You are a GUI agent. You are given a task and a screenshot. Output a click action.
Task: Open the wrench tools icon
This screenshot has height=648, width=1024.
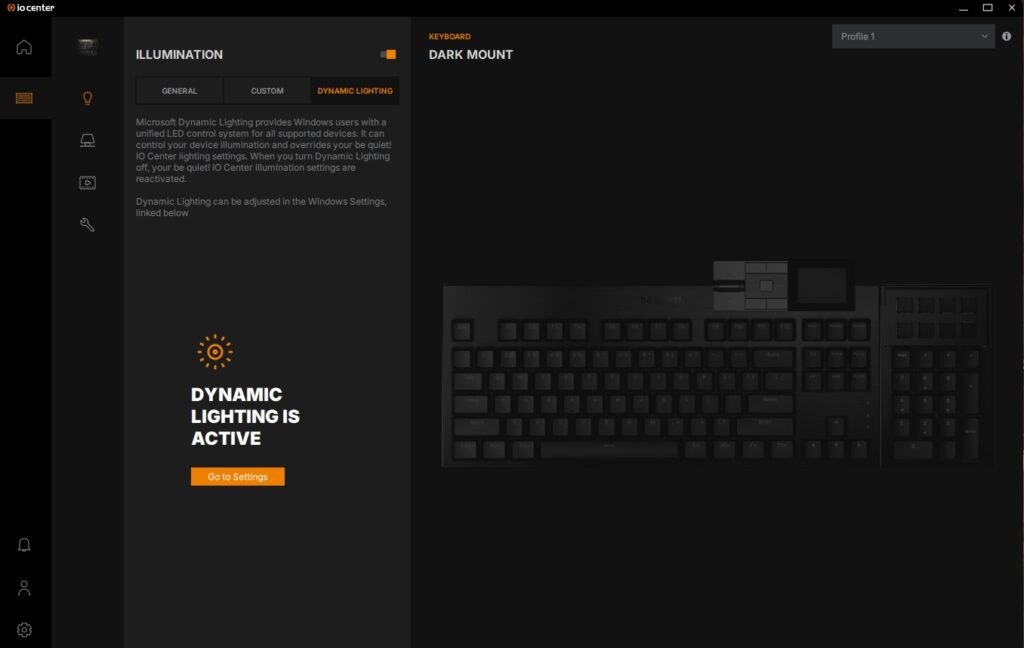88,225
